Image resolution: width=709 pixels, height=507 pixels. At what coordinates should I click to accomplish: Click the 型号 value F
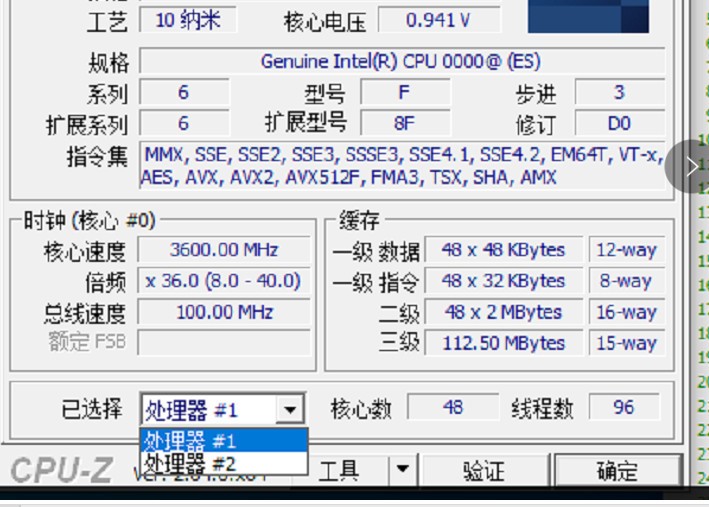(405, 92)
